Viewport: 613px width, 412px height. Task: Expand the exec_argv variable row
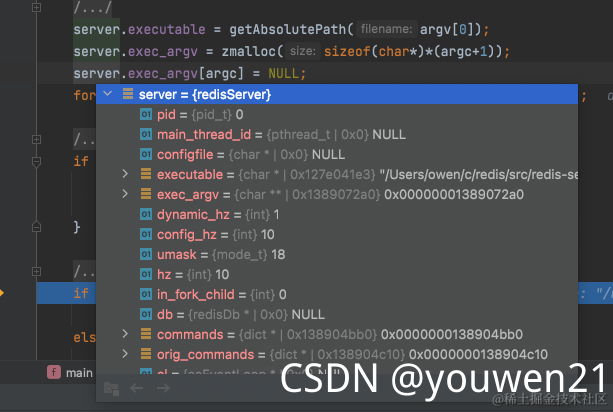[125, 193]
